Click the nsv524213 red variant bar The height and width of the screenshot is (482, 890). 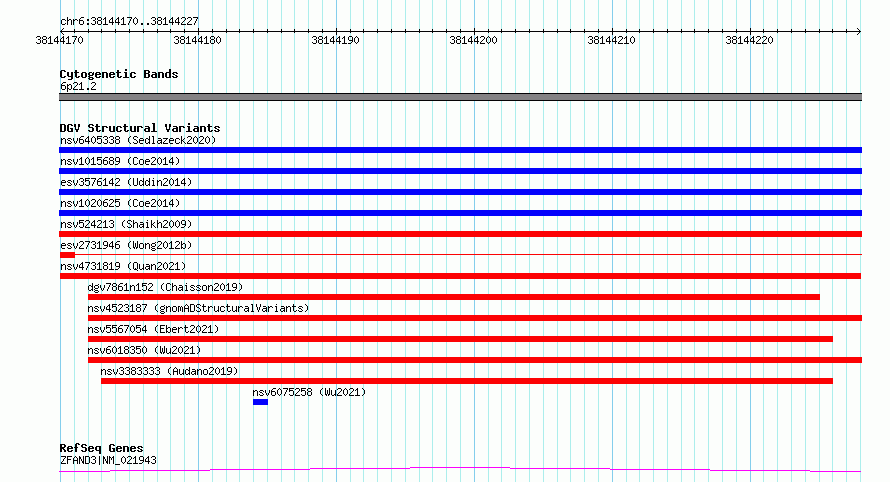[x=460, y=234]
